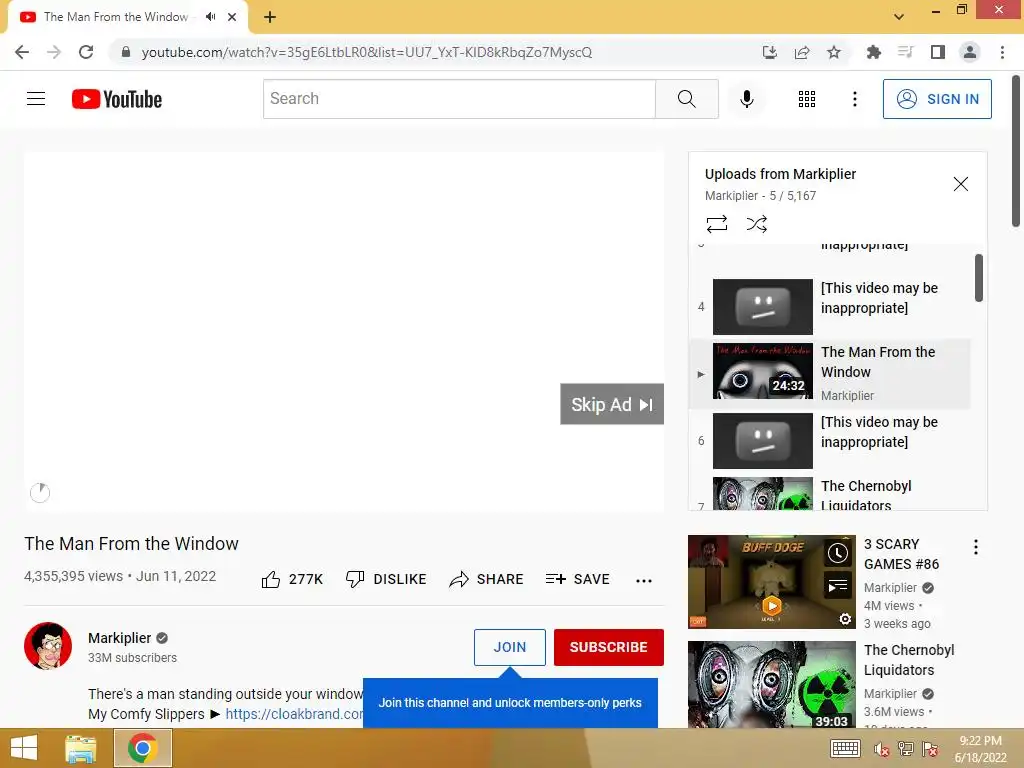Screen dimensions: 1024x768
Task: Click the muted volume tray icon
Action: (881, 749)
